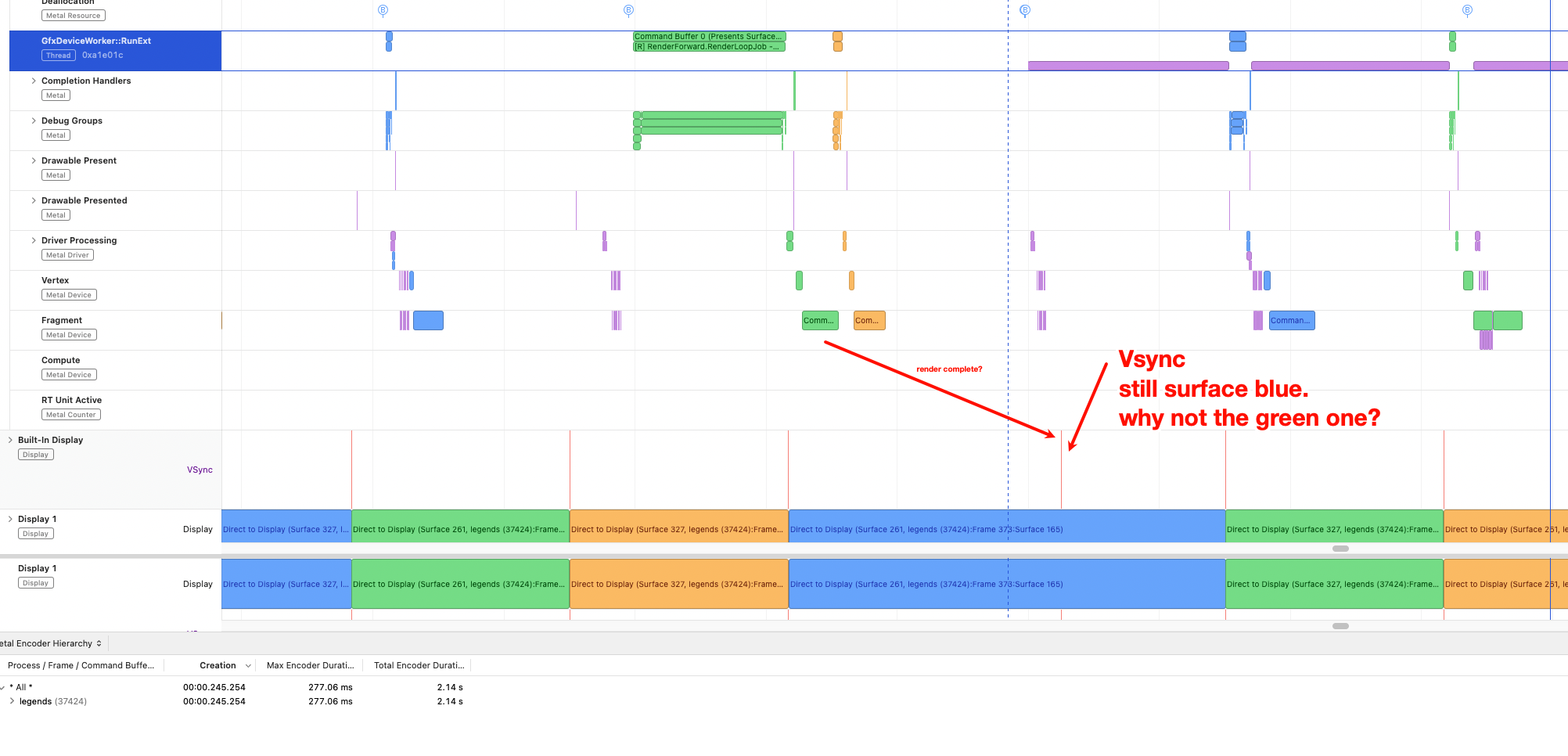Open the Creation column sort arrow
The width and height of the screenshot is (1568, 756).
248,666
